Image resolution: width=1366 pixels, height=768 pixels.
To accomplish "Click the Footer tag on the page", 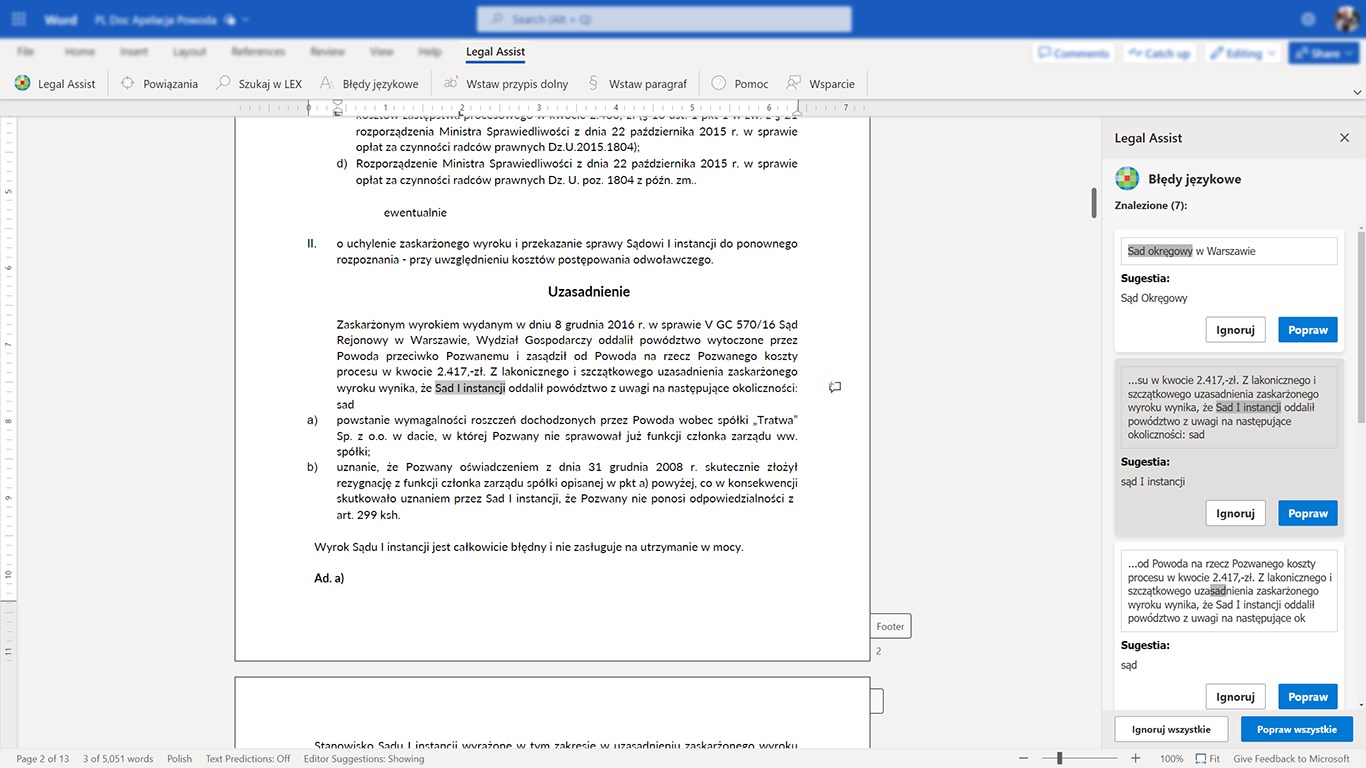I will [890, 627].
